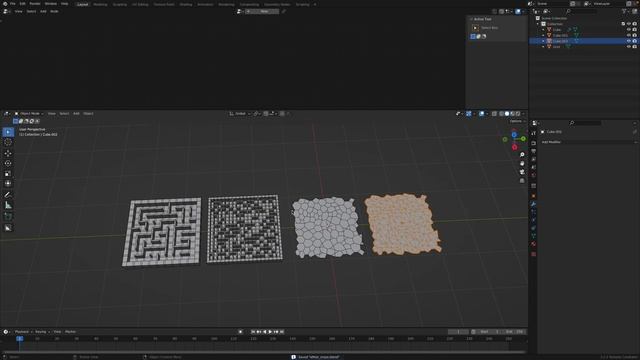Toggle the camera view icon
Viewport: 640px width, 360px height.
(522, 172)
